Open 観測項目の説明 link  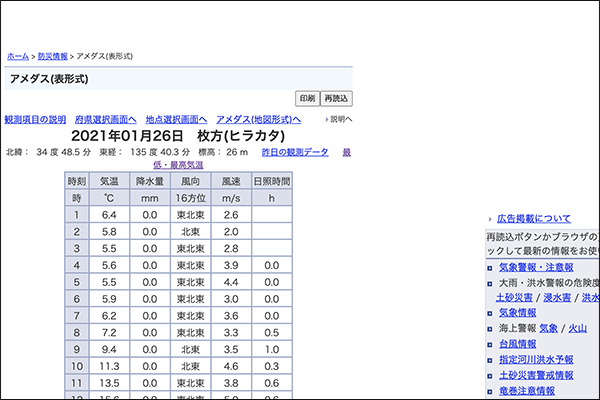(35, 119)
